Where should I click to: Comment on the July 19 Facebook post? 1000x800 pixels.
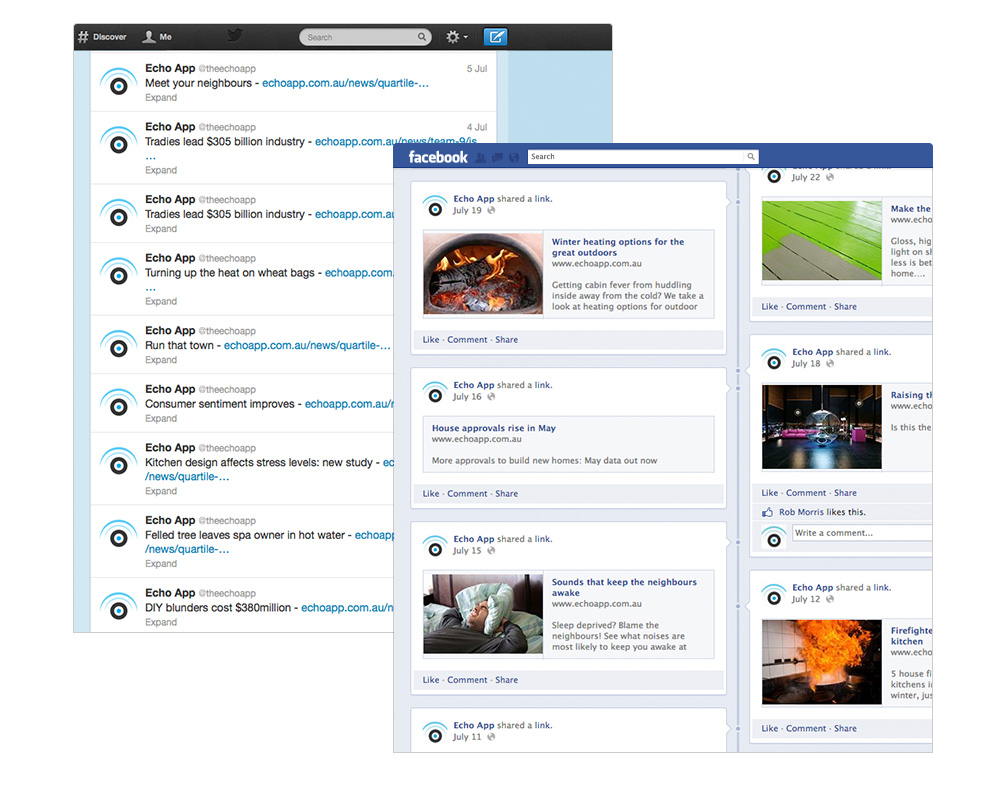coord(467,340)
